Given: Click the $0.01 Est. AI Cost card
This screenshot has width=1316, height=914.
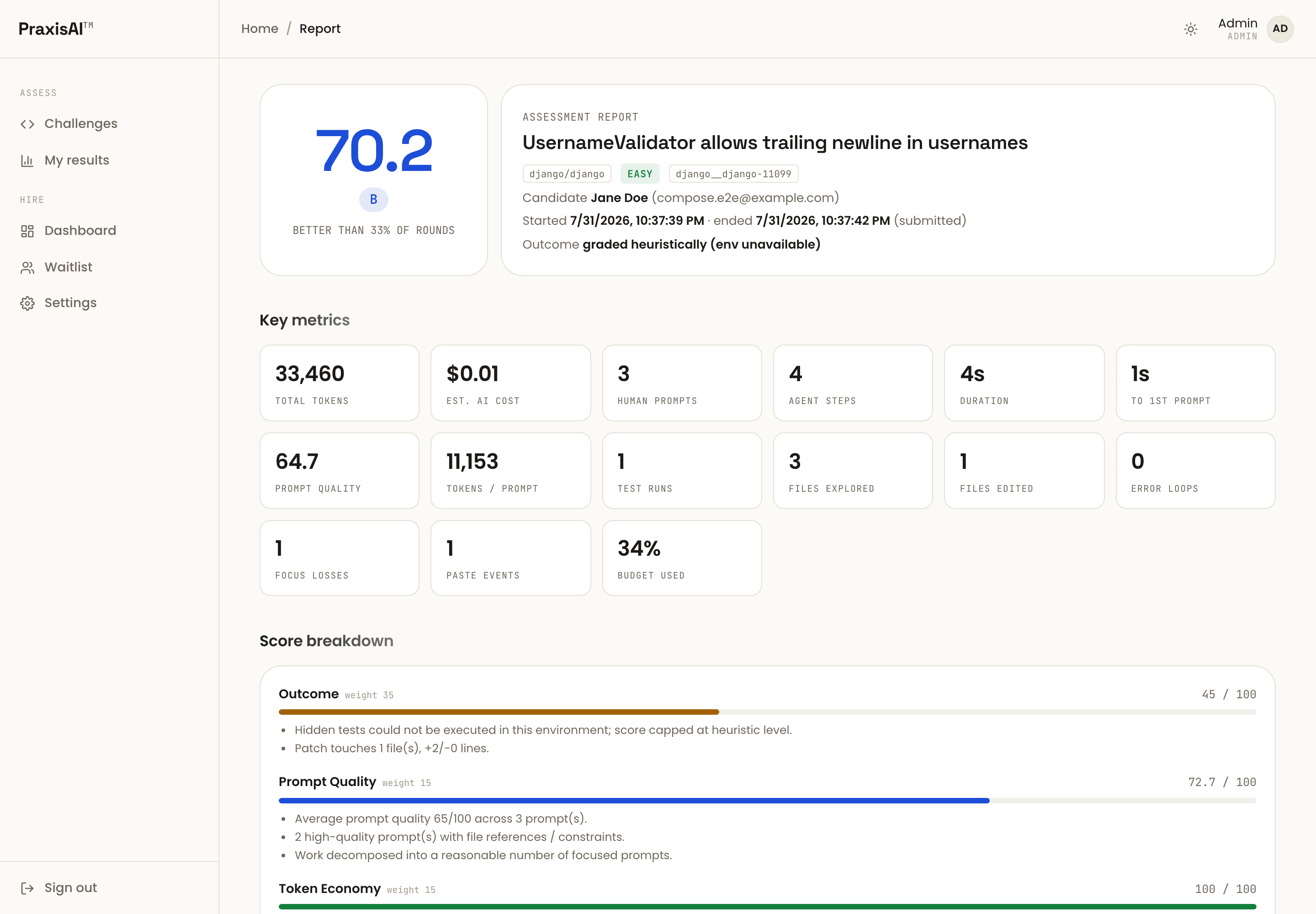Looking at the screenshot, I should point(510,383).
